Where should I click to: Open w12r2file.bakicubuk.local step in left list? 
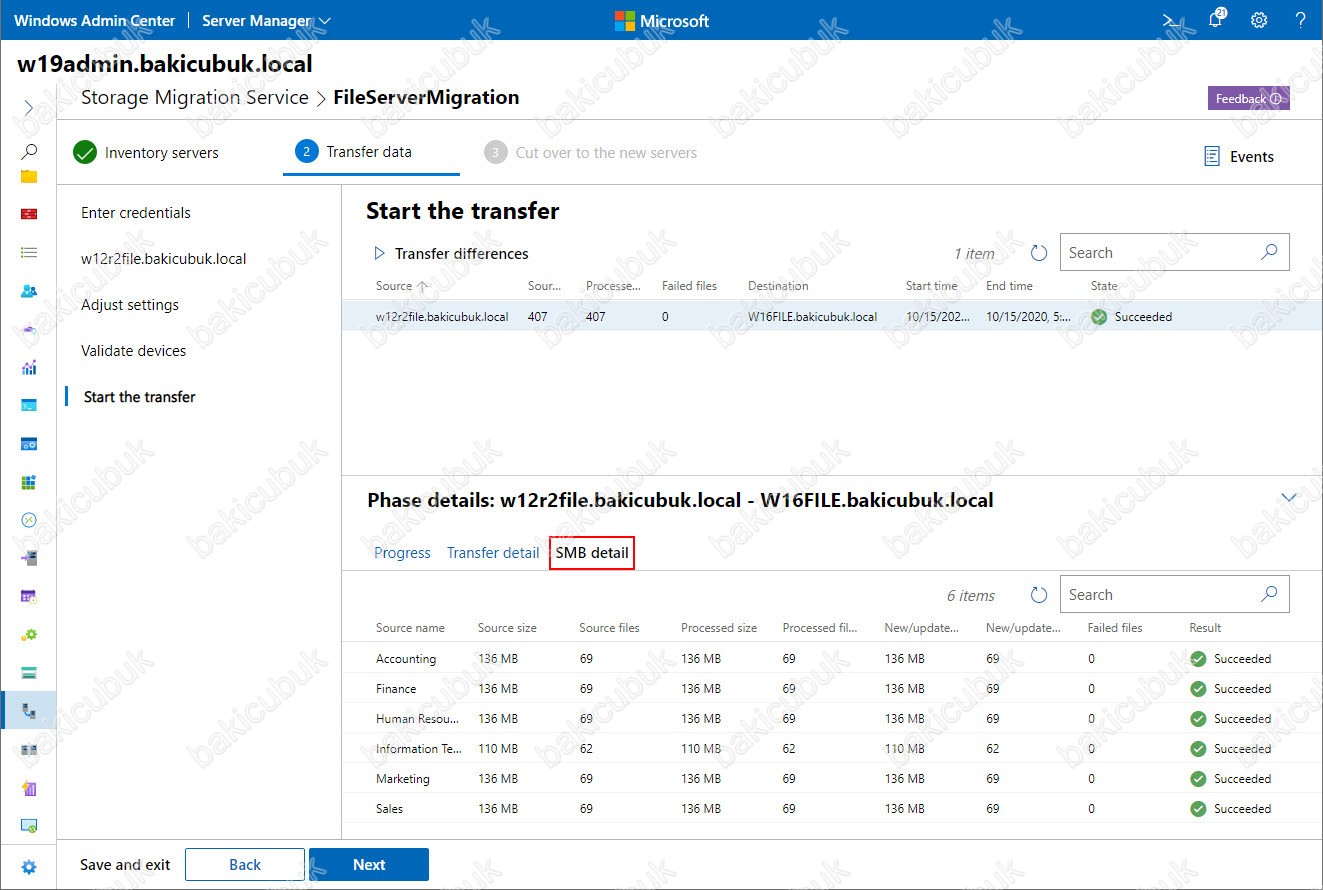[164, 259]
